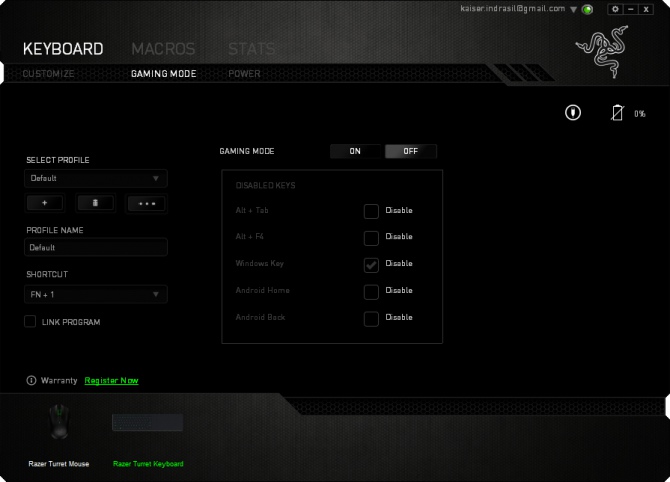Open settings via the gear icon

[x=615, y=9]
